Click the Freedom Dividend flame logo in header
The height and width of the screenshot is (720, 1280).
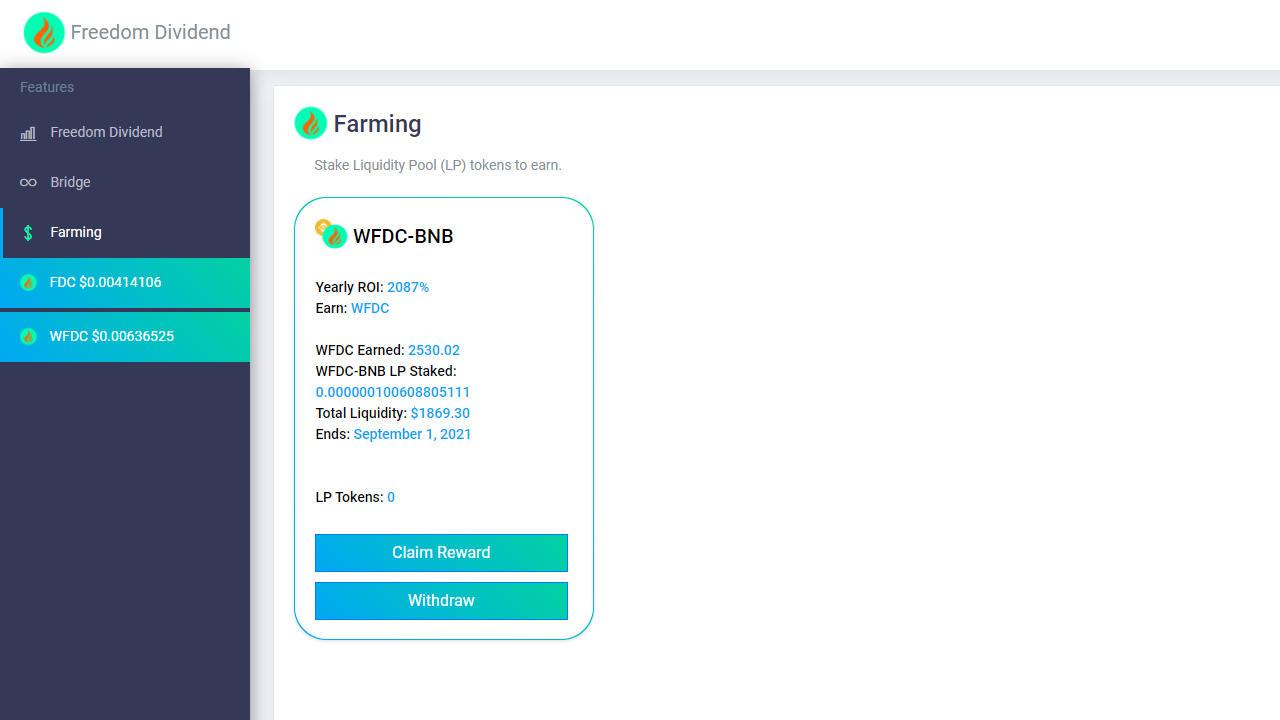(x=44, y=33)
